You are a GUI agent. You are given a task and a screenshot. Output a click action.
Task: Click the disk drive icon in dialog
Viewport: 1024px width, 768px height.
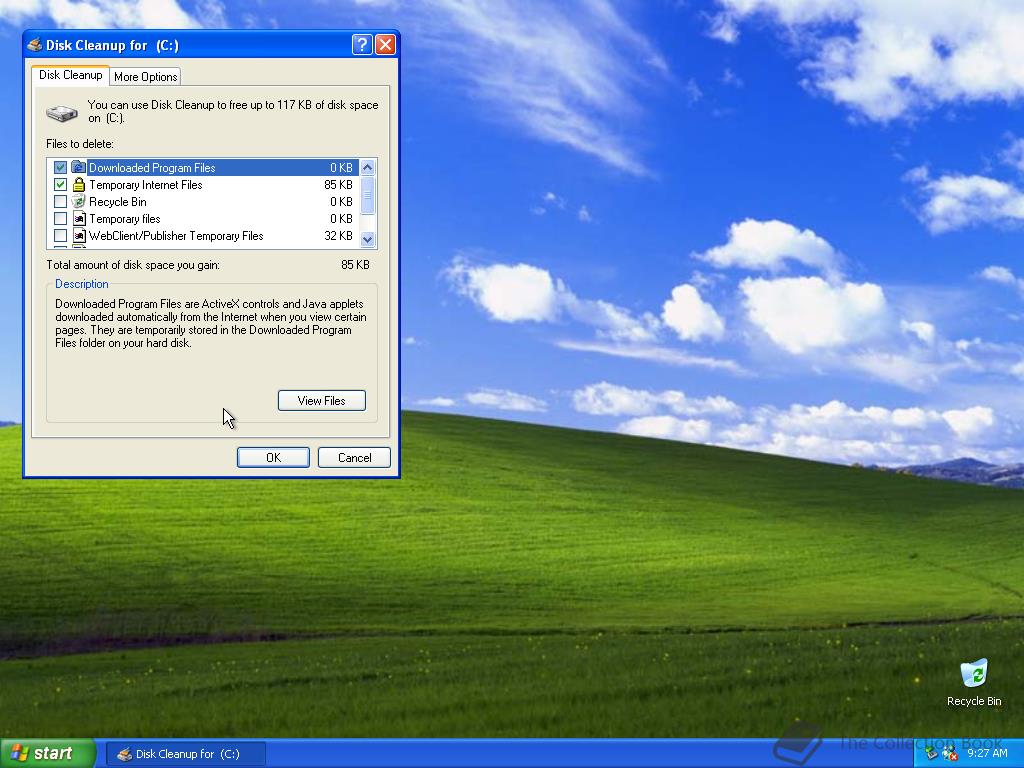tap(61, 114)
